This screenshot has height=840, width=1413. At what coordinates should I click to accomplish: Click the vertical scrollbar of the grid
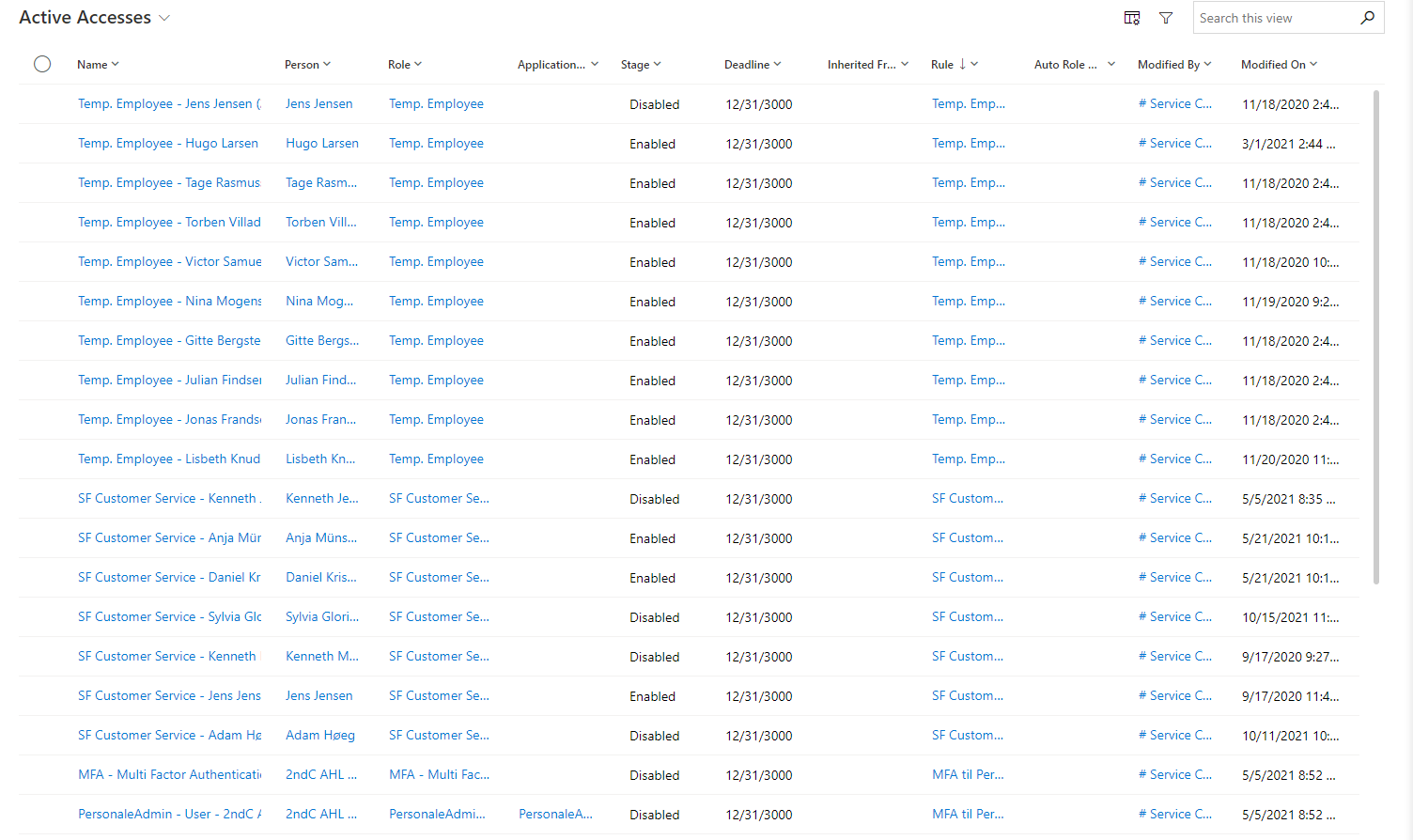click(1376, 336)
